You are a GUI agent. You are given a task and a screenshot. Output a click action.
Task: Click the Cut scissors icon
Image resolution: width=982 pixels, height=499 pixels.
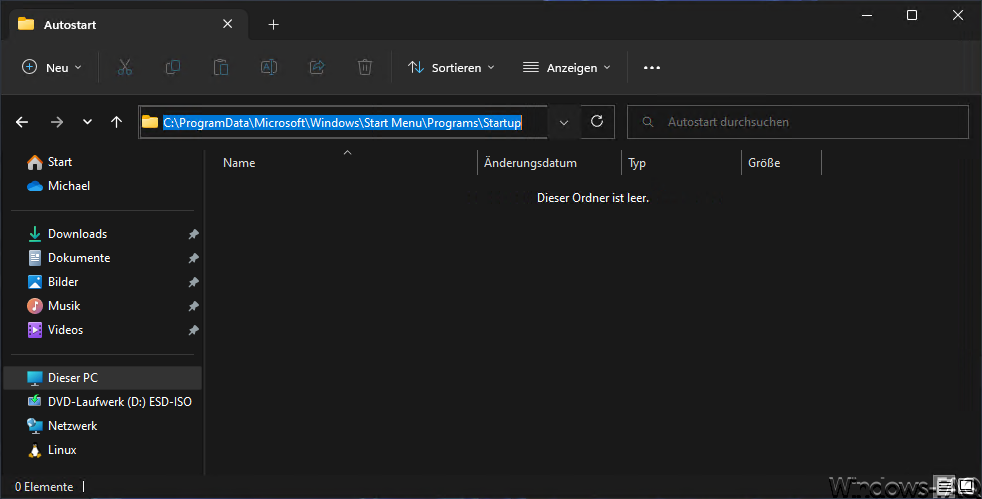pyautogui.click(x=125, y=68)
